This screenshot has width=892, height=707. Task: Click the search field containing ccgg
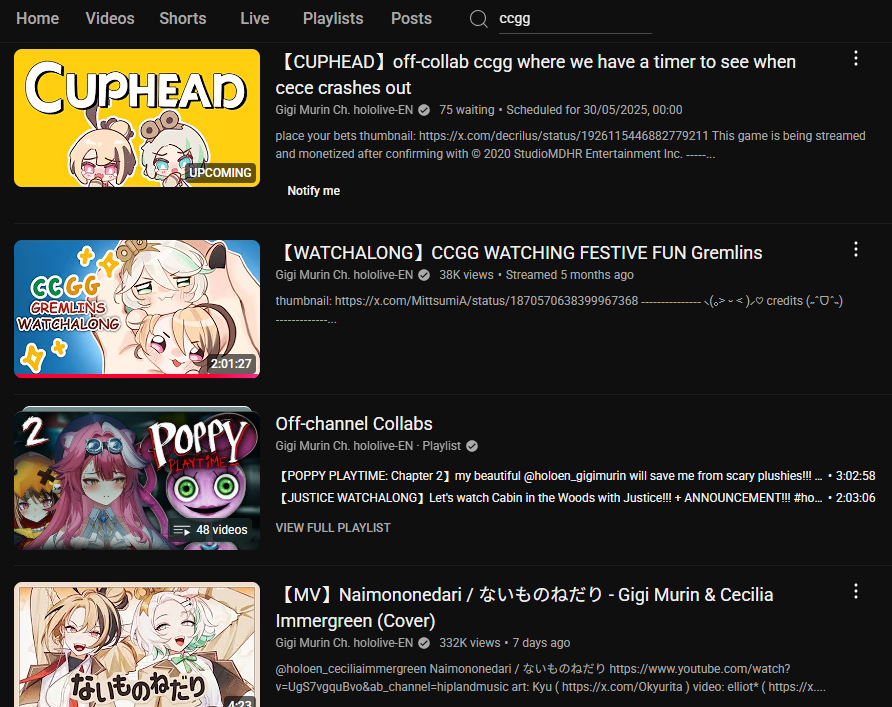coord(575,19)
